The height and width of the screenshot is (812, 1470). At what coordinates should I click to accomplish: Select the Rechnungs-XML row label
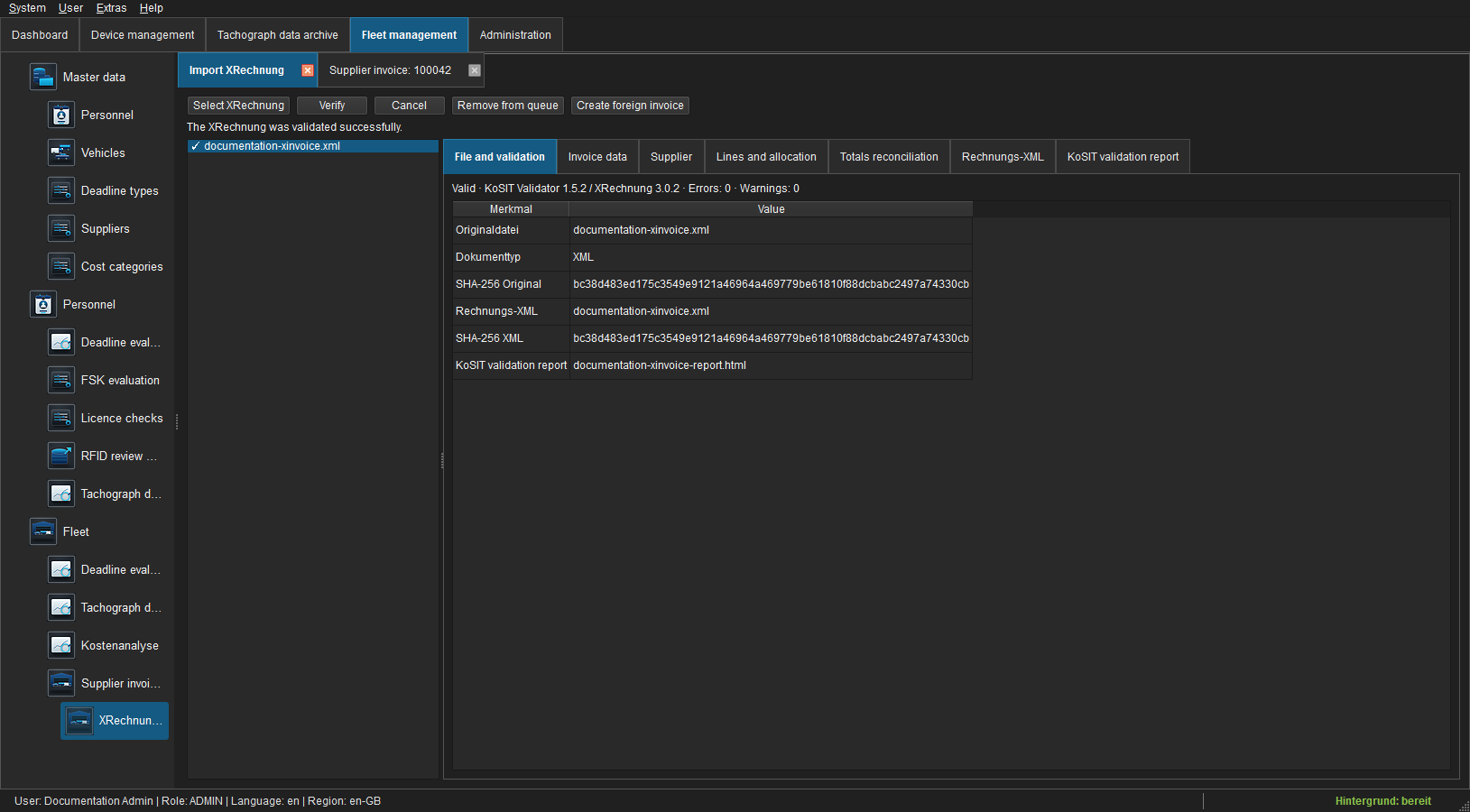click(496, 311)
